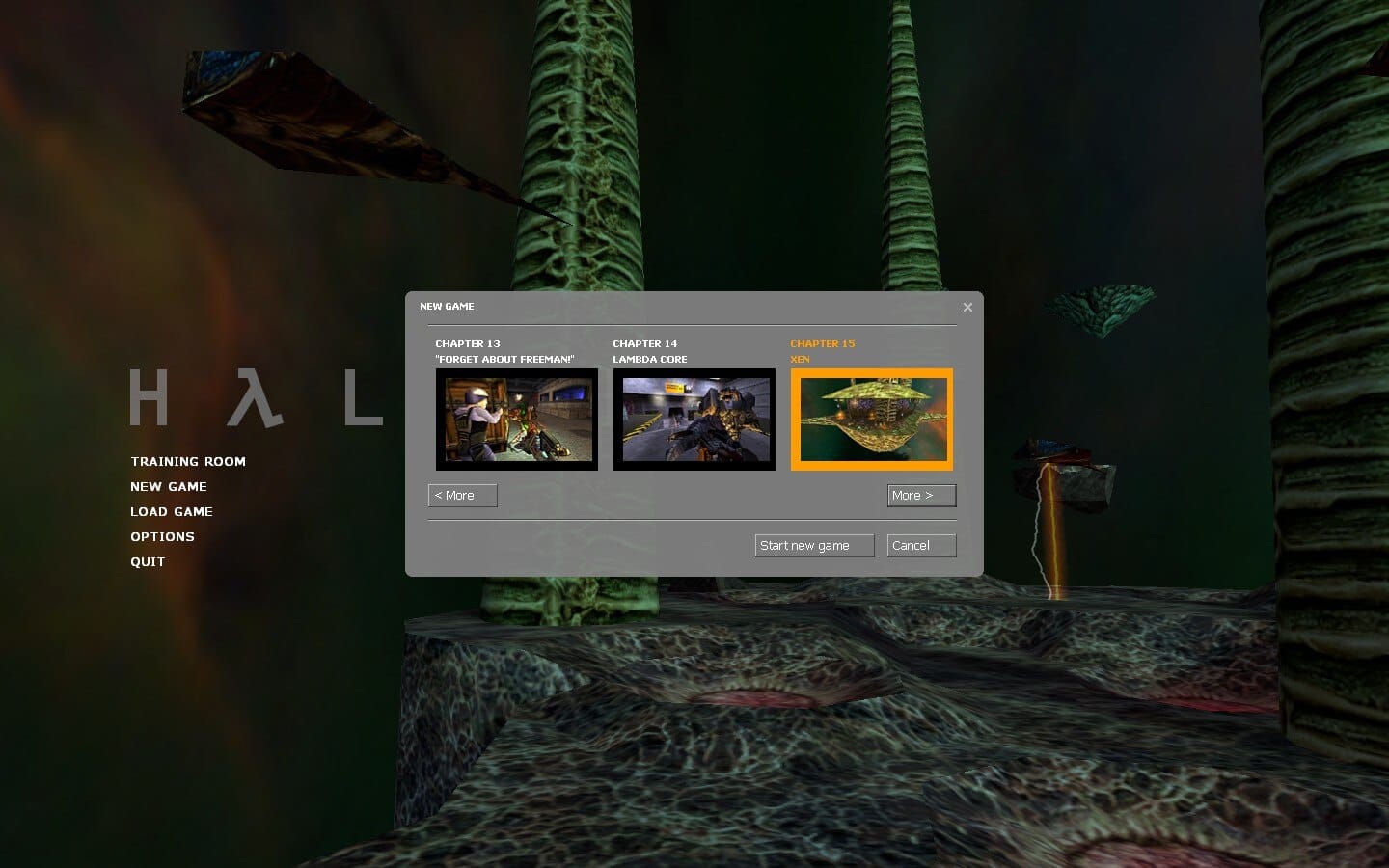The height and width of the screenshot is (868, 1389).
Task: Click Start new game
Action: point(813,545)
